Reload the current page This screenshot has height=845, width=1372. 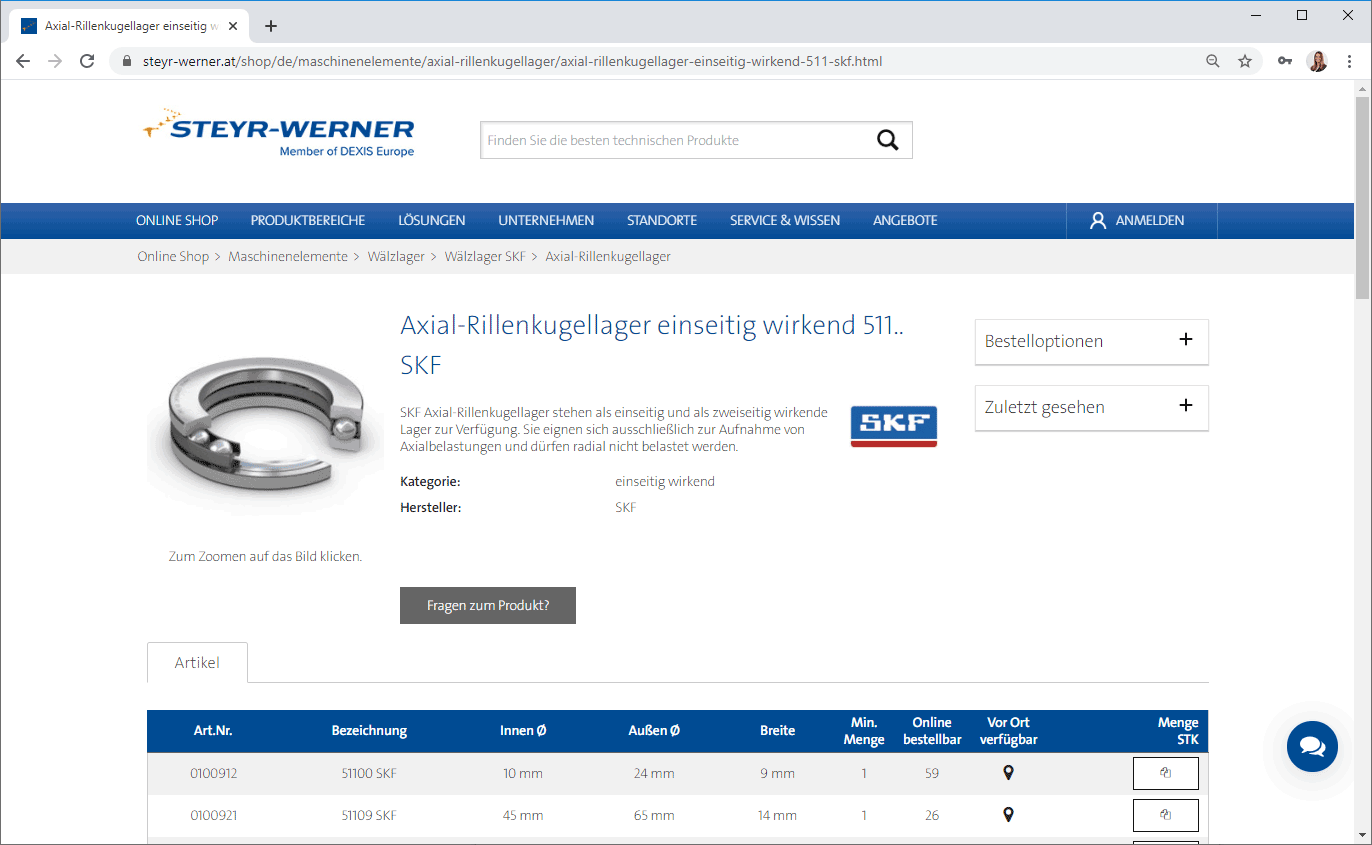(x=87, y=61)
